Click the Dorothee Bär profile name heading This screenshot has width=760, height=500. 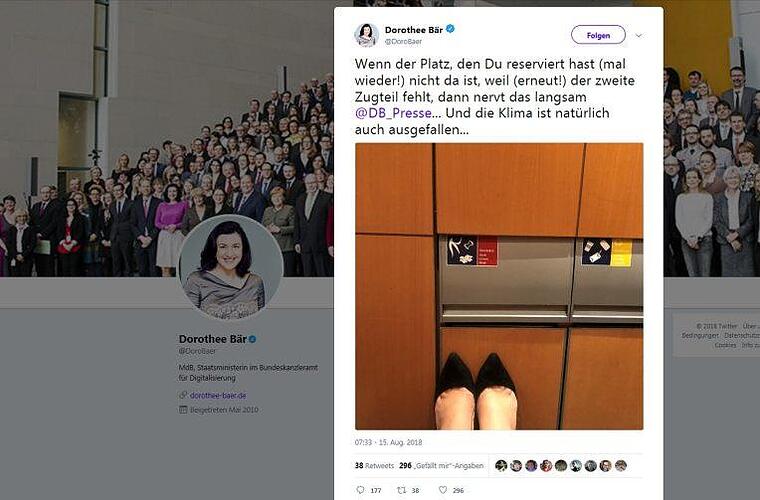tap(213, 339)
